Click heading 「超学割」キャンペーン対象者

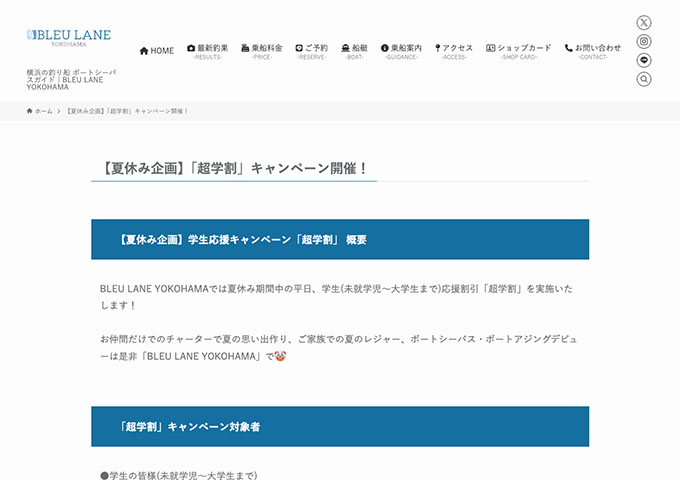pyautogui.click(x=189, y=427)
